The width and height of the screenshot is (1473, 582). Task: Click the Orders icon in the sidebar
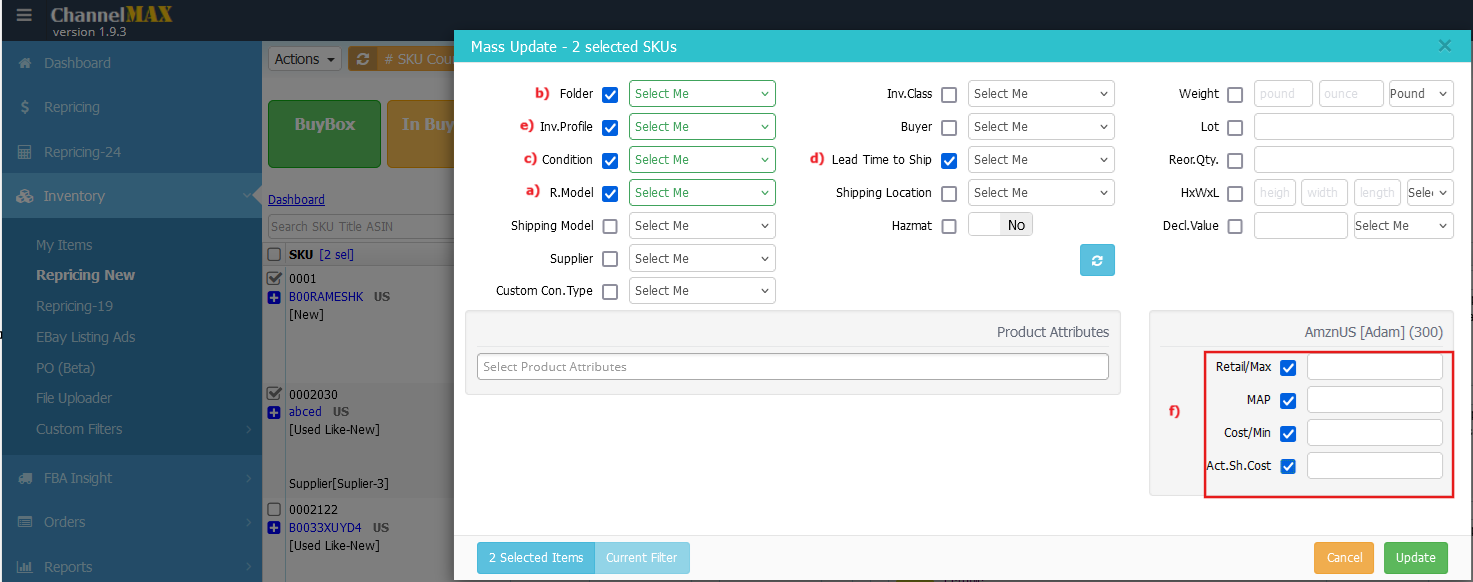(25, 522)
